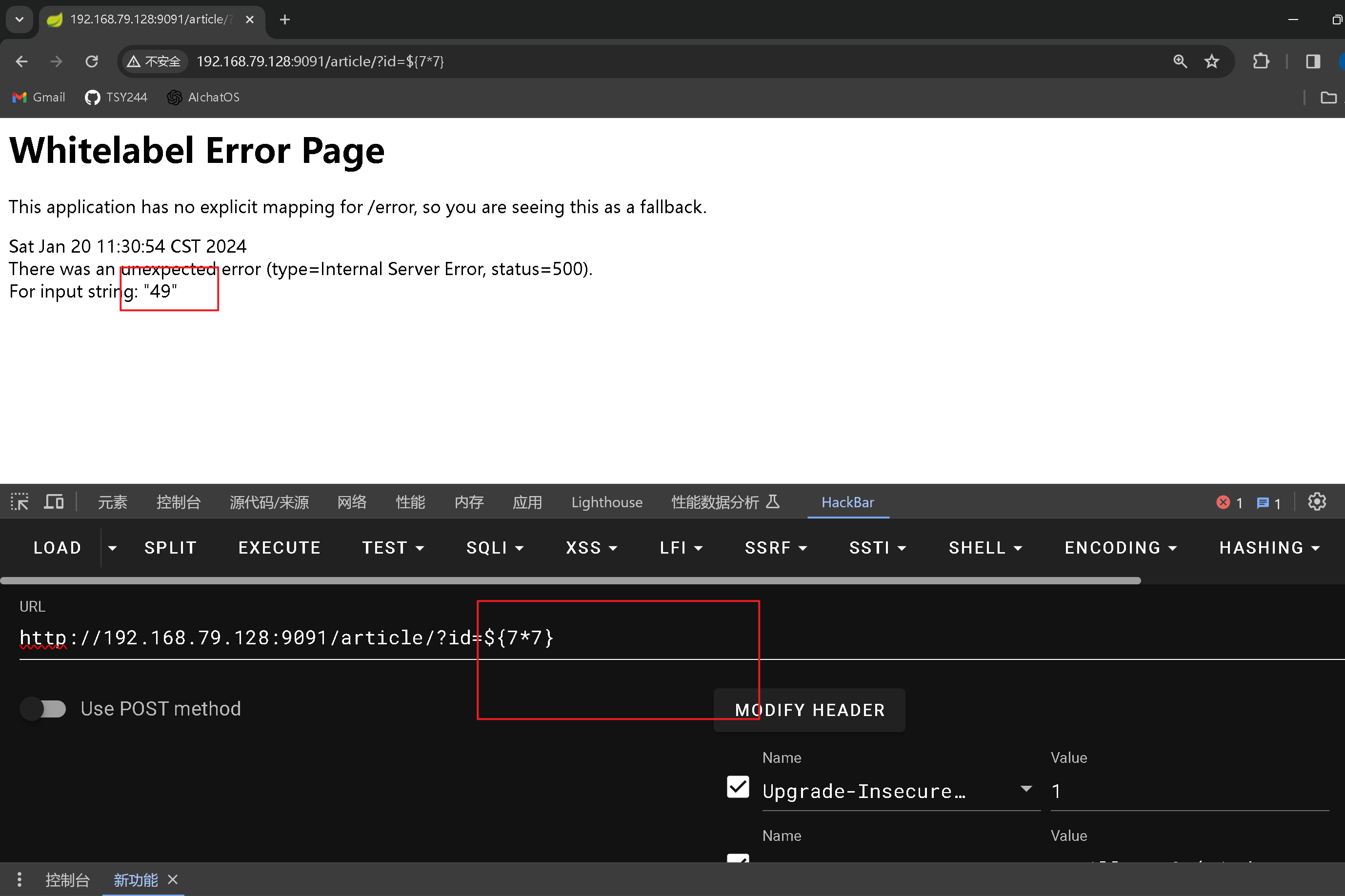Bookmark page with star icon

[x=1212, y=61]
